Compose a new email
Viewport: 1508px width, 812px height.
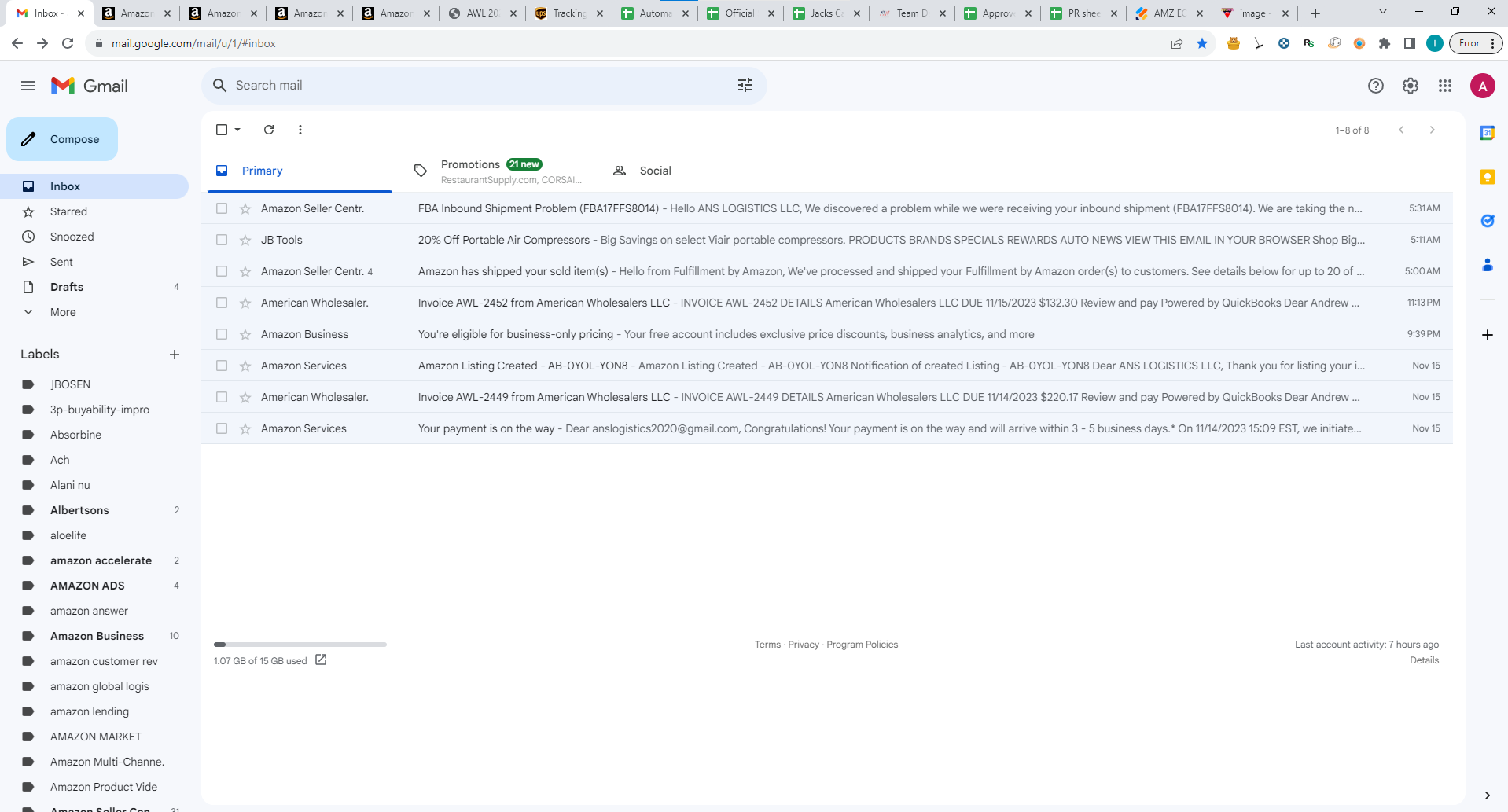(x=62, y=139)
